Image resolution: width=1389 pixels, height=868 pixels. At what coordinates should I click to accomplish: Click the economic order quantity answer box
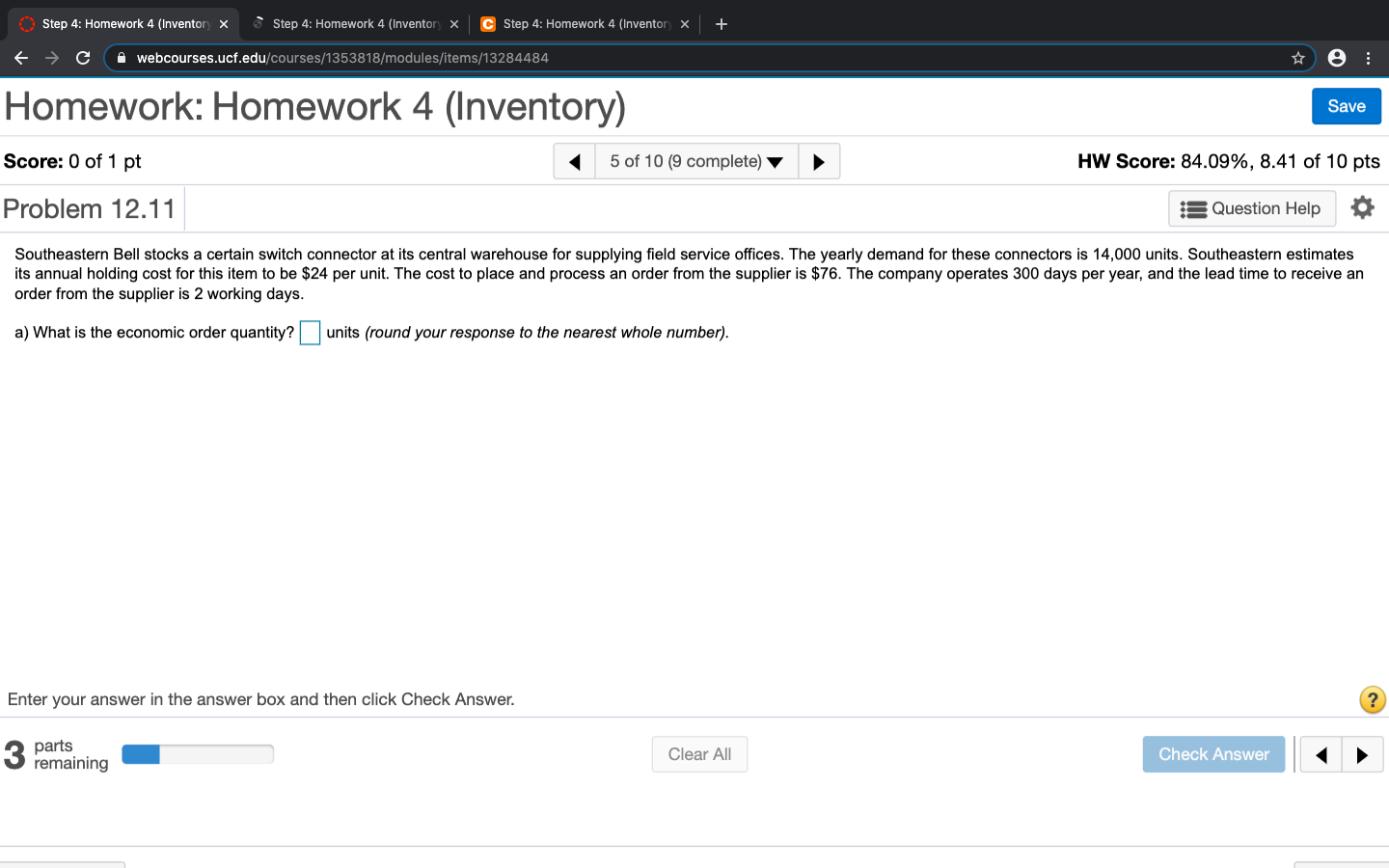pyautogui.click(x=311, y=333)
